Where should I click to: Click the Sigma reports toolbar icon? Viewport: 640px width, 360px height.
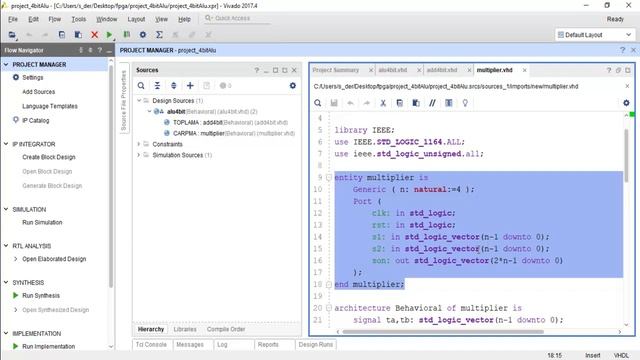[x=159, y=35]
